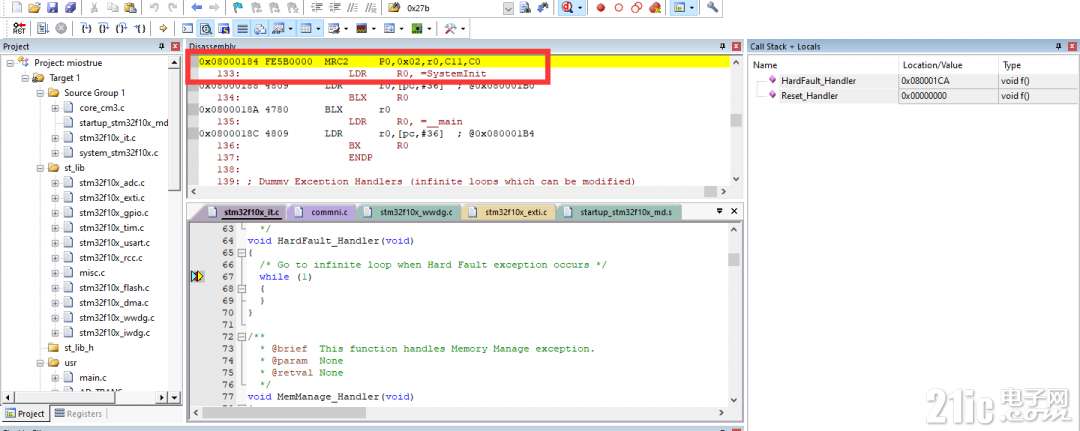
Task: Select stm32f10x_gpio.c in project tree
Action: point(114,213)
